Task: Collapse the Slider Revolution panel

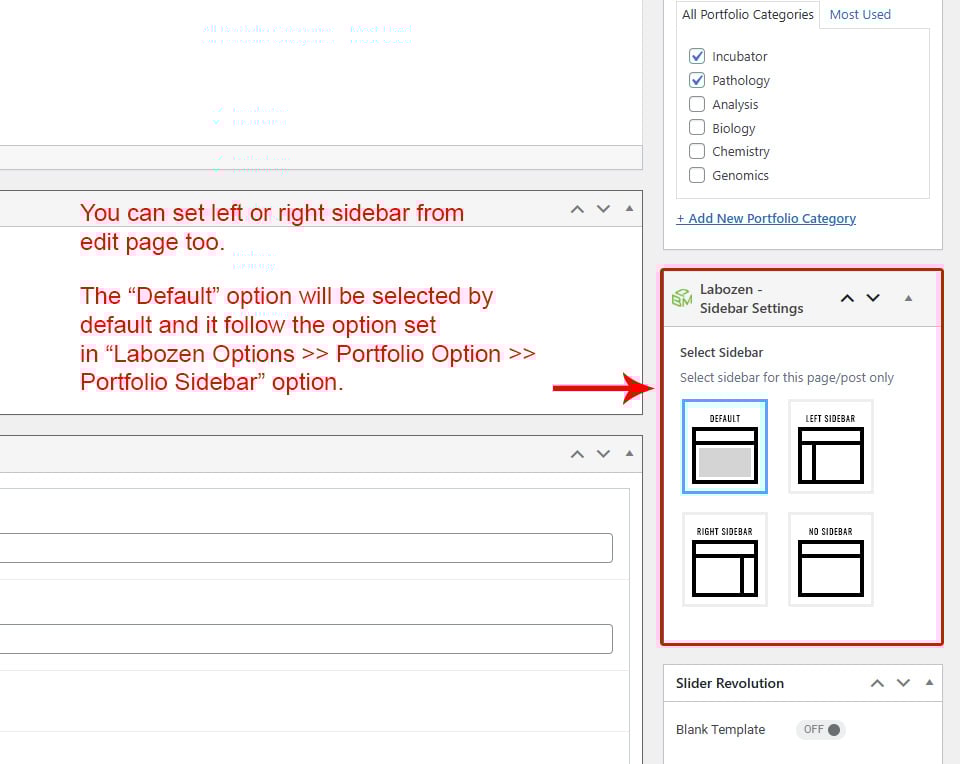Action: pos(929,683)
